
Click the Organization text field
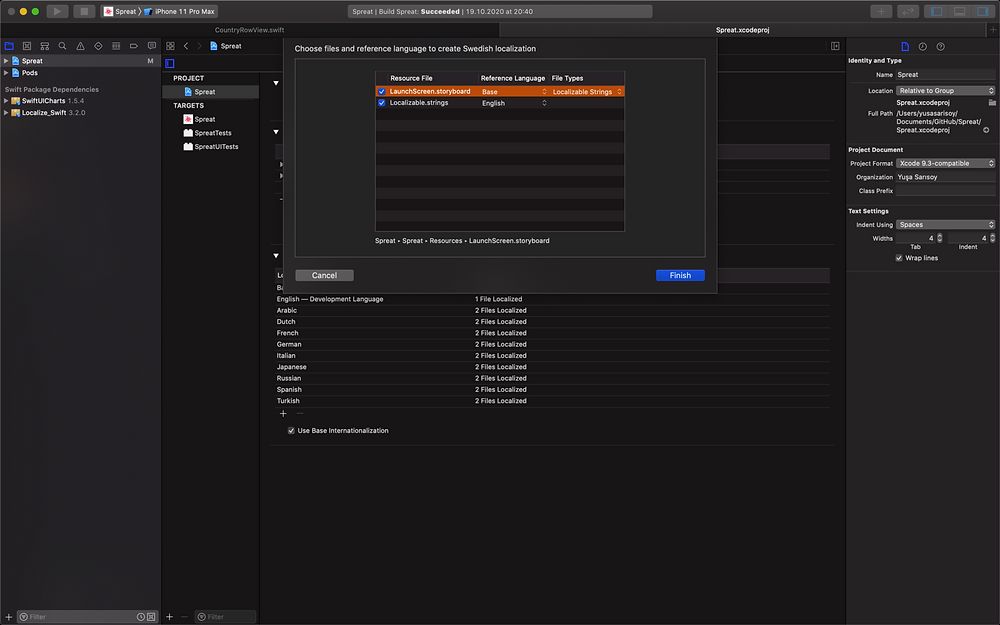tap(945, 177)
